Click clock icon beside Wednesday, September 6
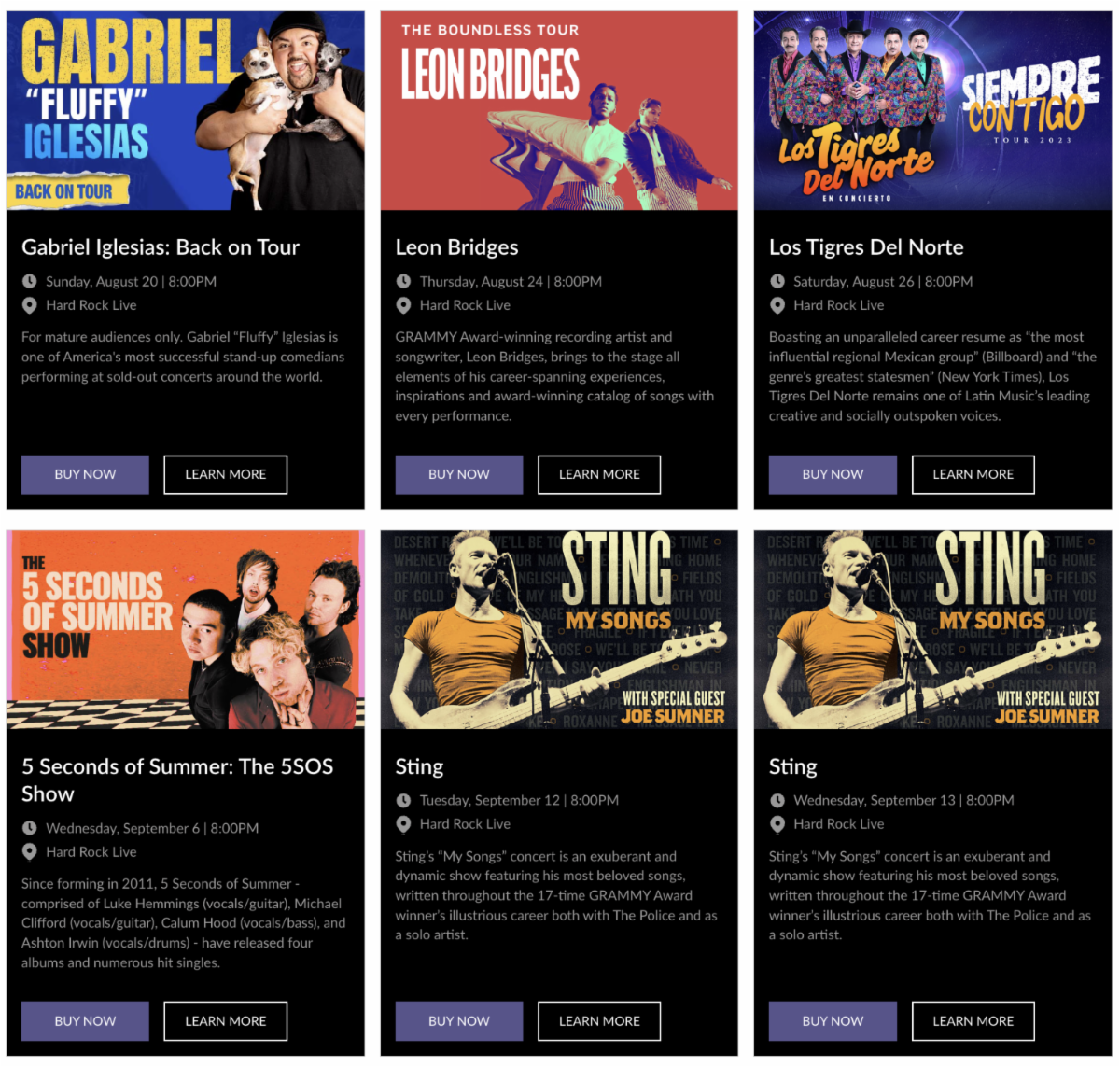Viewport: 1120px width, 1067px height. click(x=30, y=828)
